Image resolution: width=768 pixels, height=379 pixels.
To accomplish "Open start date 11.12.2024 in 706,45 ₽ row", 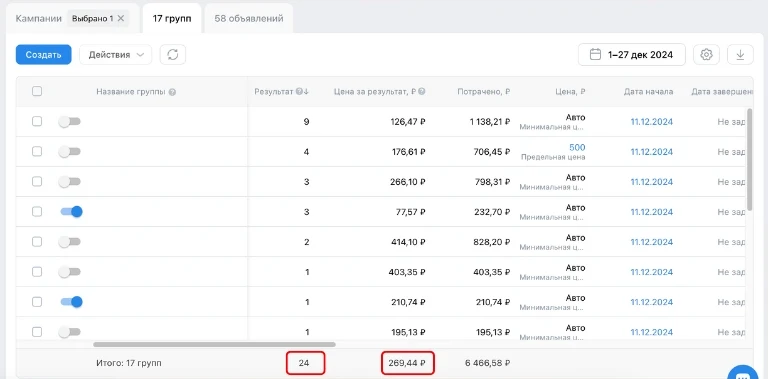I will point(651,152).
